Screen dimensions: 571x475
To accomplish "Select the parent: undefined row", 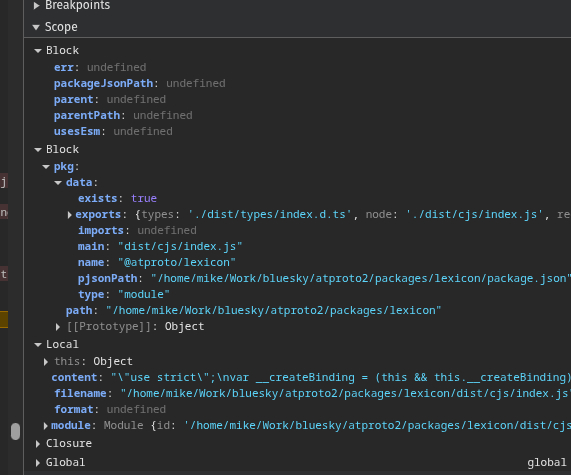I will pyautogui.click(x=110, y=99).
